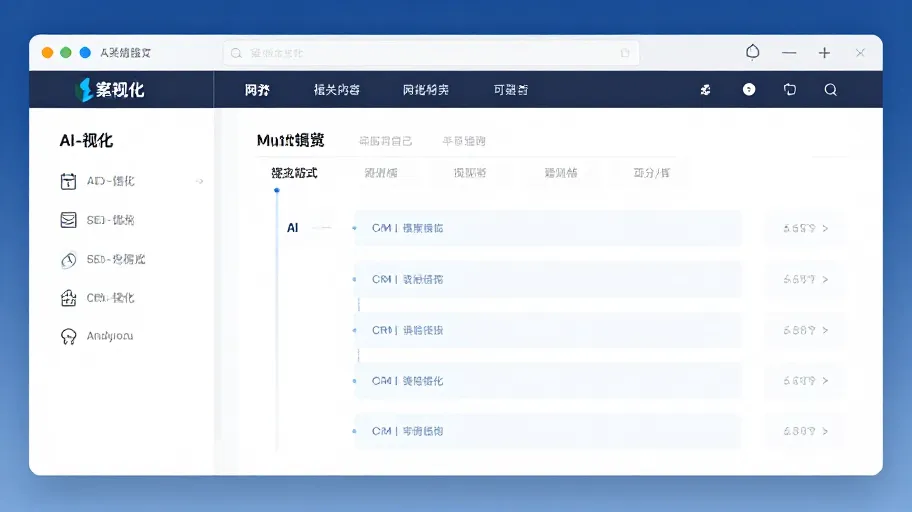This screenshot has width=912, height=512.
Task: Click the 案视化 brand name in the header
Action: pos(120,90)
